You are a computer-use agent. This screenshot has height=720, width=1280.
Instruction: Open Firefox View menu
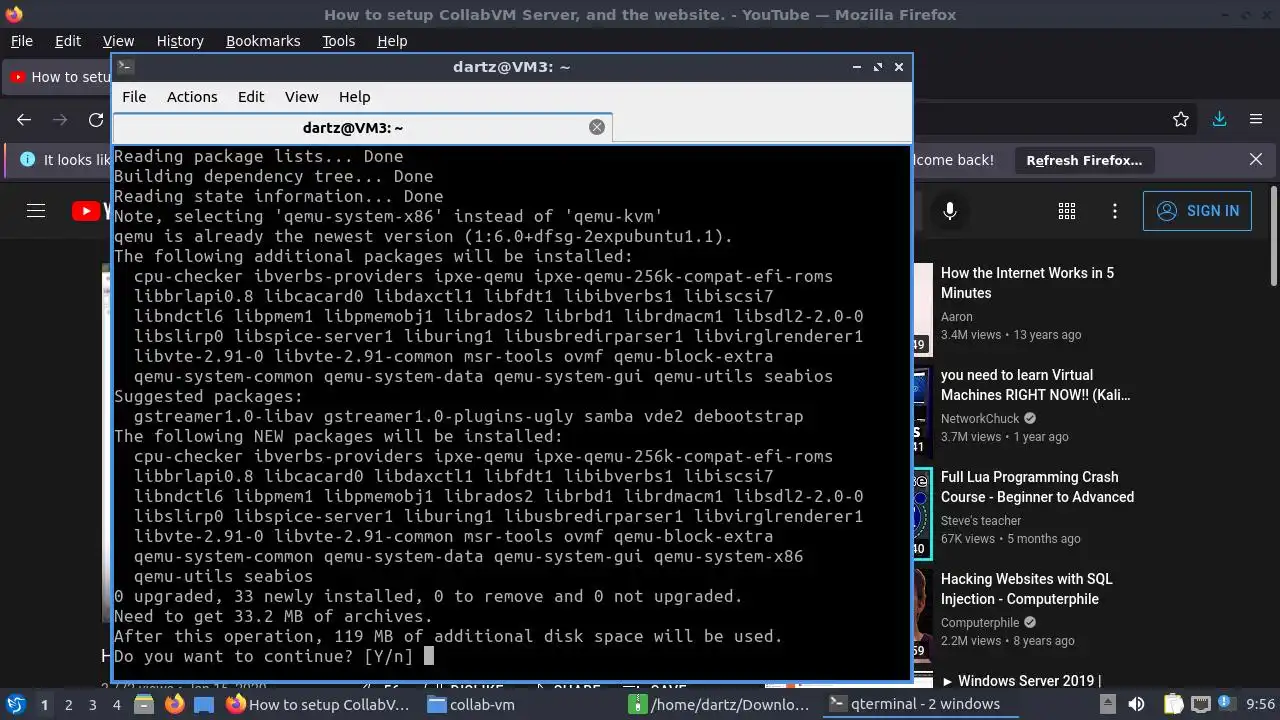click(x=118, y=41)
